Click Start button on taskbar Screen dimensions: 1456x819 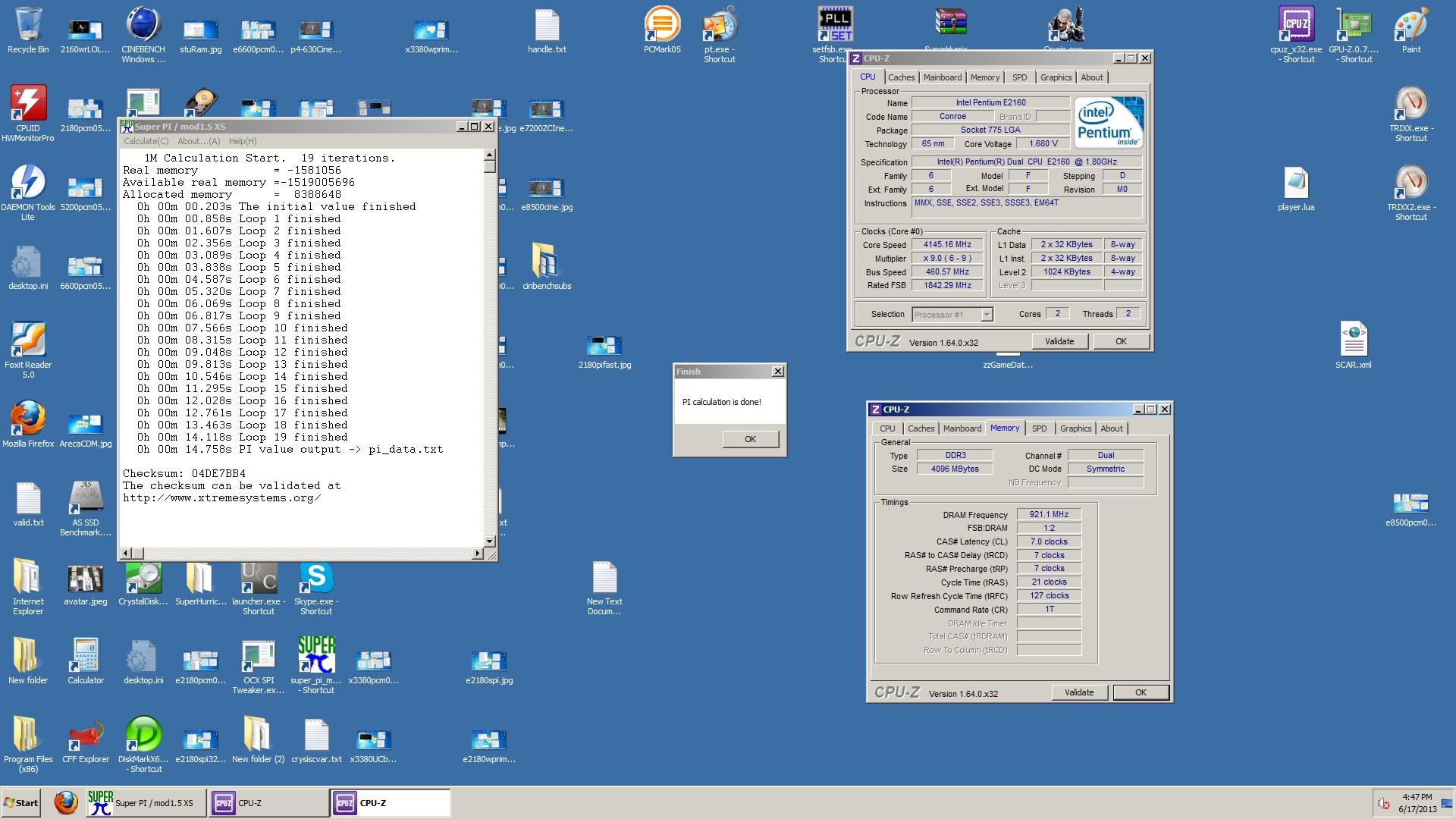[x=21, y=803]
